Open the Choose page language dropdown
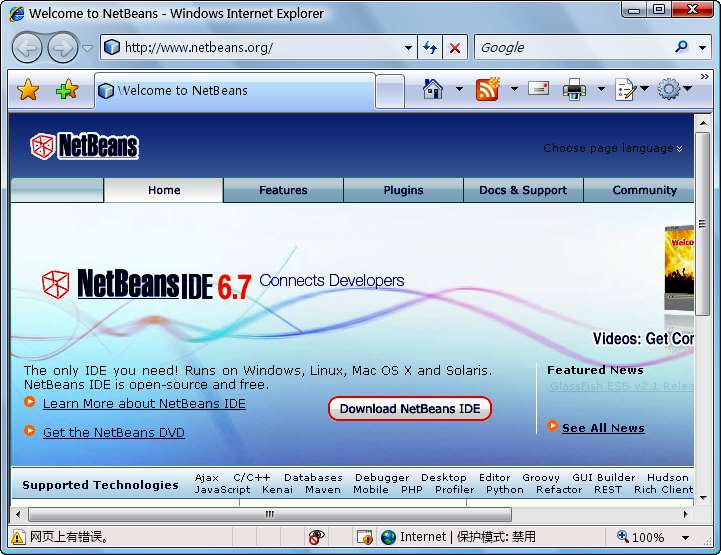The height and width of the screenshot is (555, 721). pyautogui.click(x=613, y=148)
